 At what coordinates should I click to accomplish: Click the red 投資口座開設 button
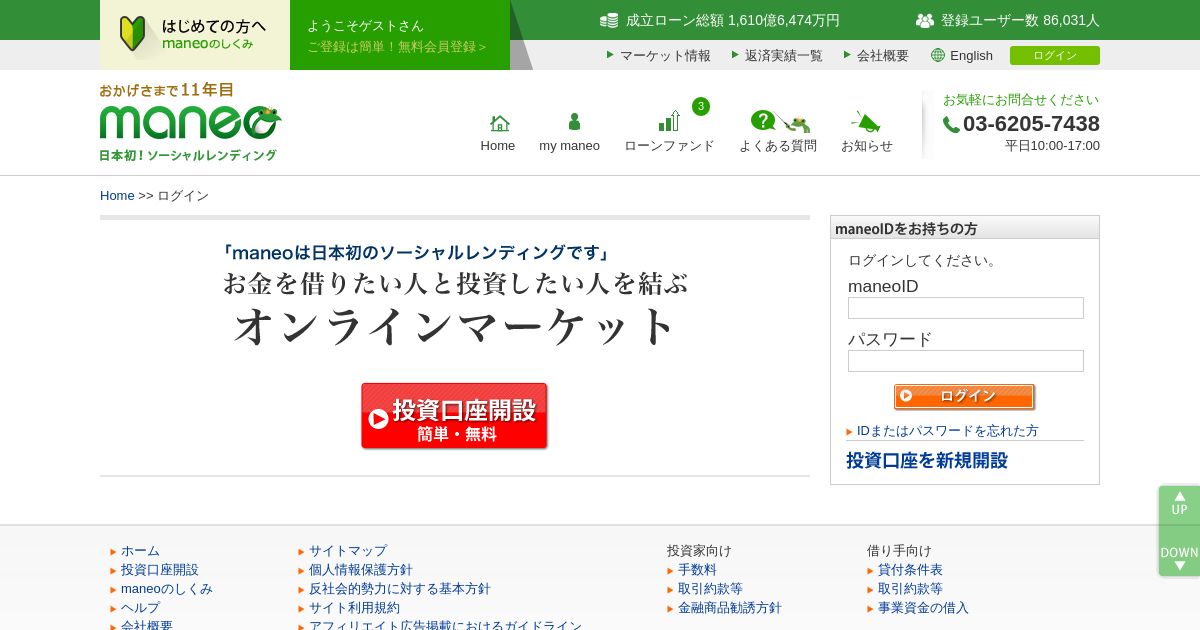[454, 415]
